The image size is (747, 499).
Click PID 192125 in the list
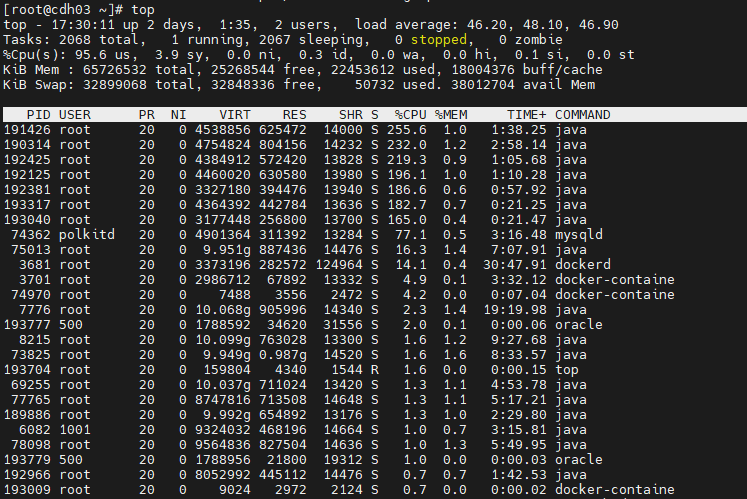pyautogui.click(x=27, y=175)
